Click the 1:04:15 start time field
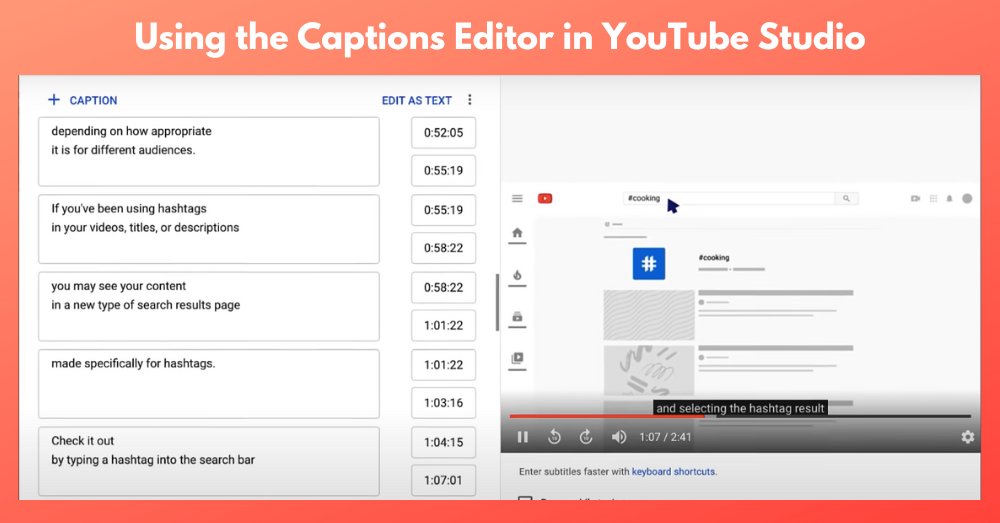This screenshot has height=523, width=1000. point(443,442)
